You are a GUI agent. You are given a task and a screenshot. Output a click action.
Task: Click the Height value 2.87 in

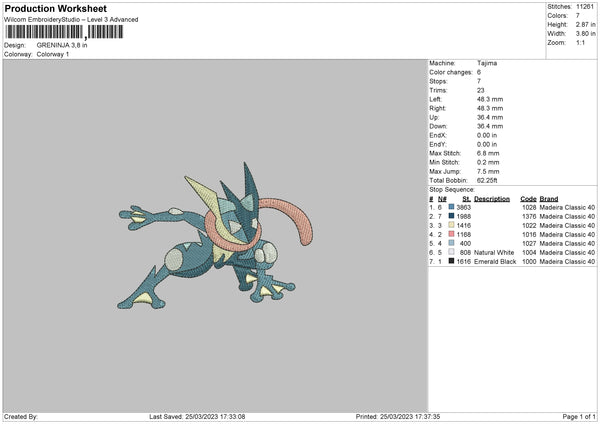(585, 24)
